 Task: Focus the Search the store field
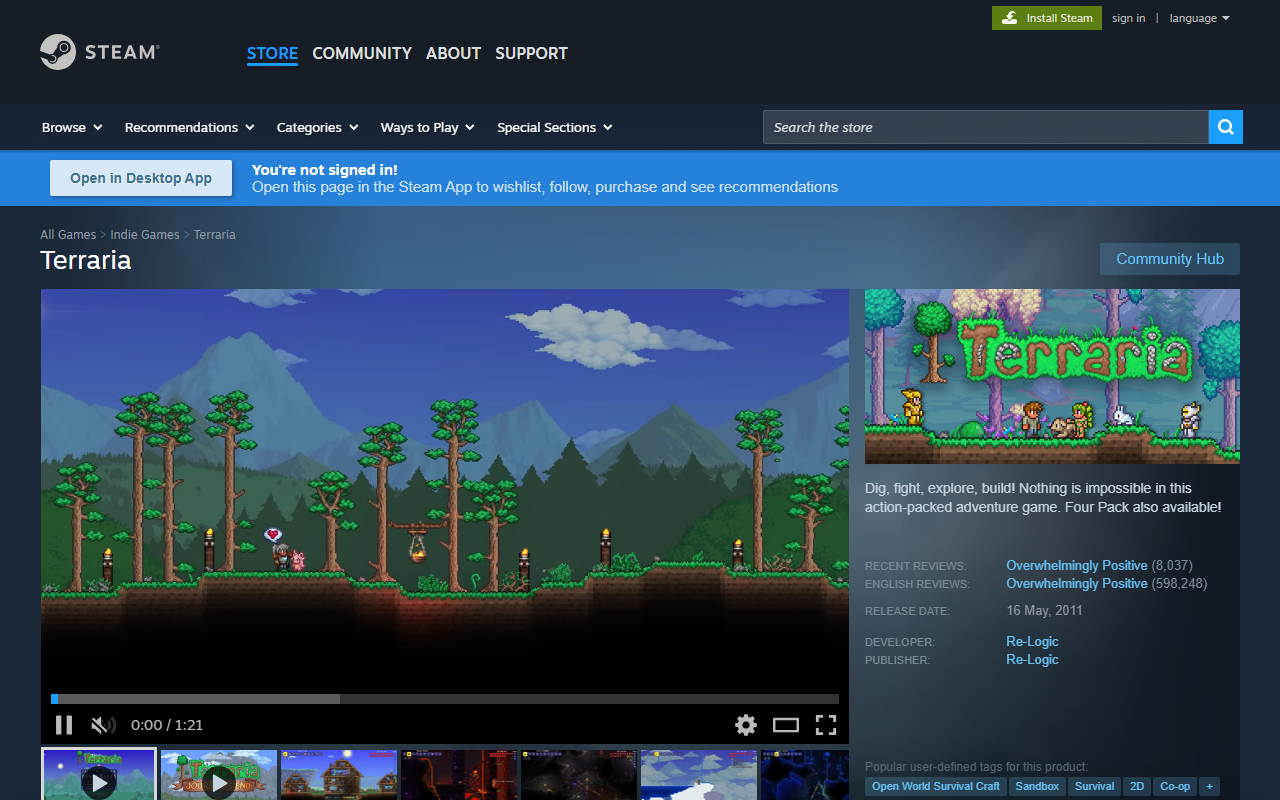coord(986,127)
